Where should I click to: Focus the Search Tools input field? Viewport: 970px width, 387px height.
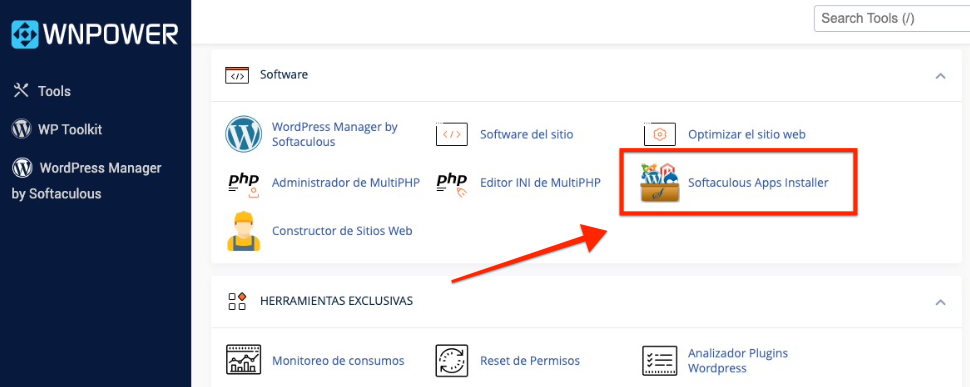[891, 19]
